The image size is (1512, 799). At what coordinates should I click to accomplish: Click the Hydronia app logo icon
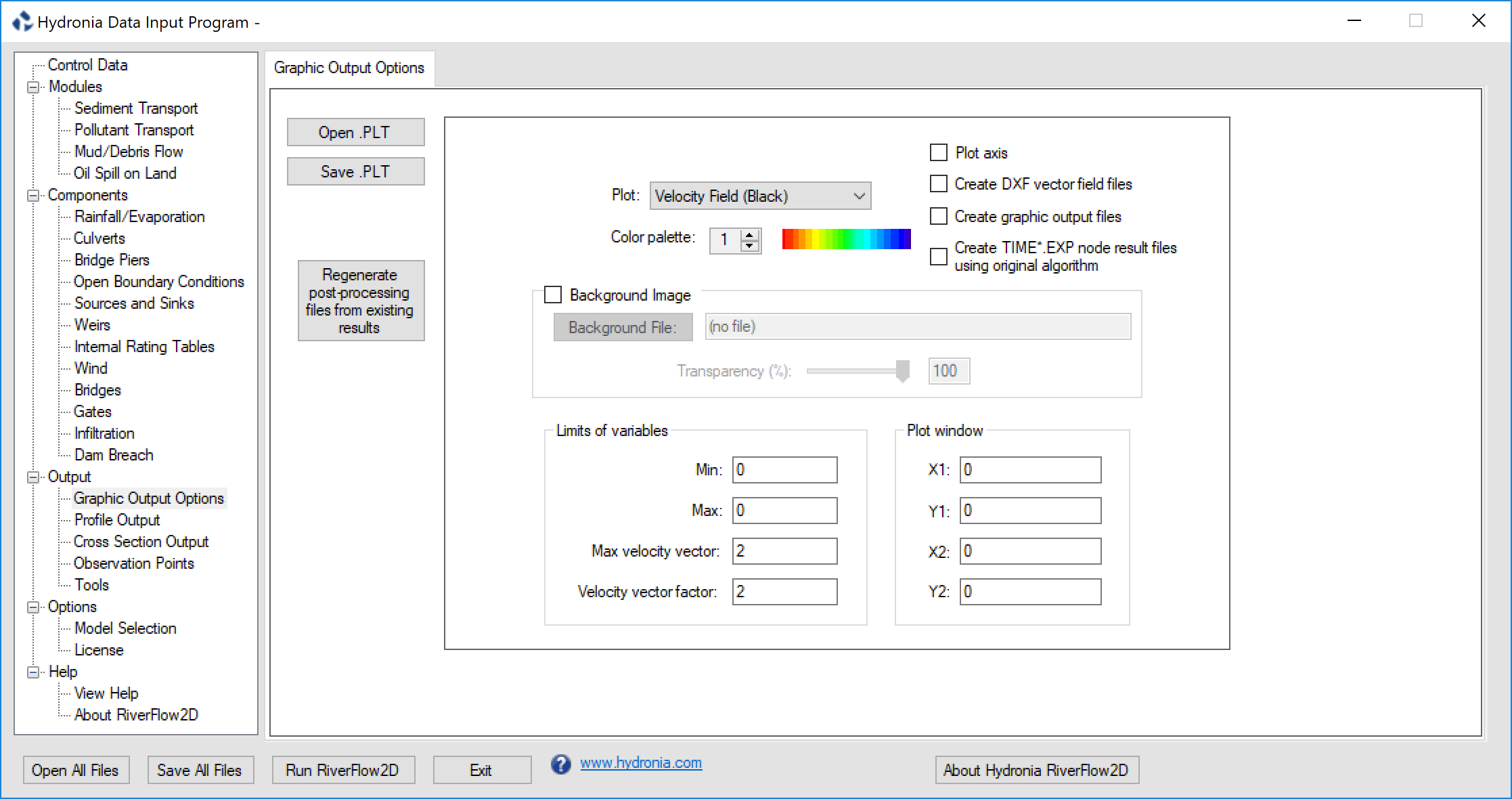tap(22, 22)
